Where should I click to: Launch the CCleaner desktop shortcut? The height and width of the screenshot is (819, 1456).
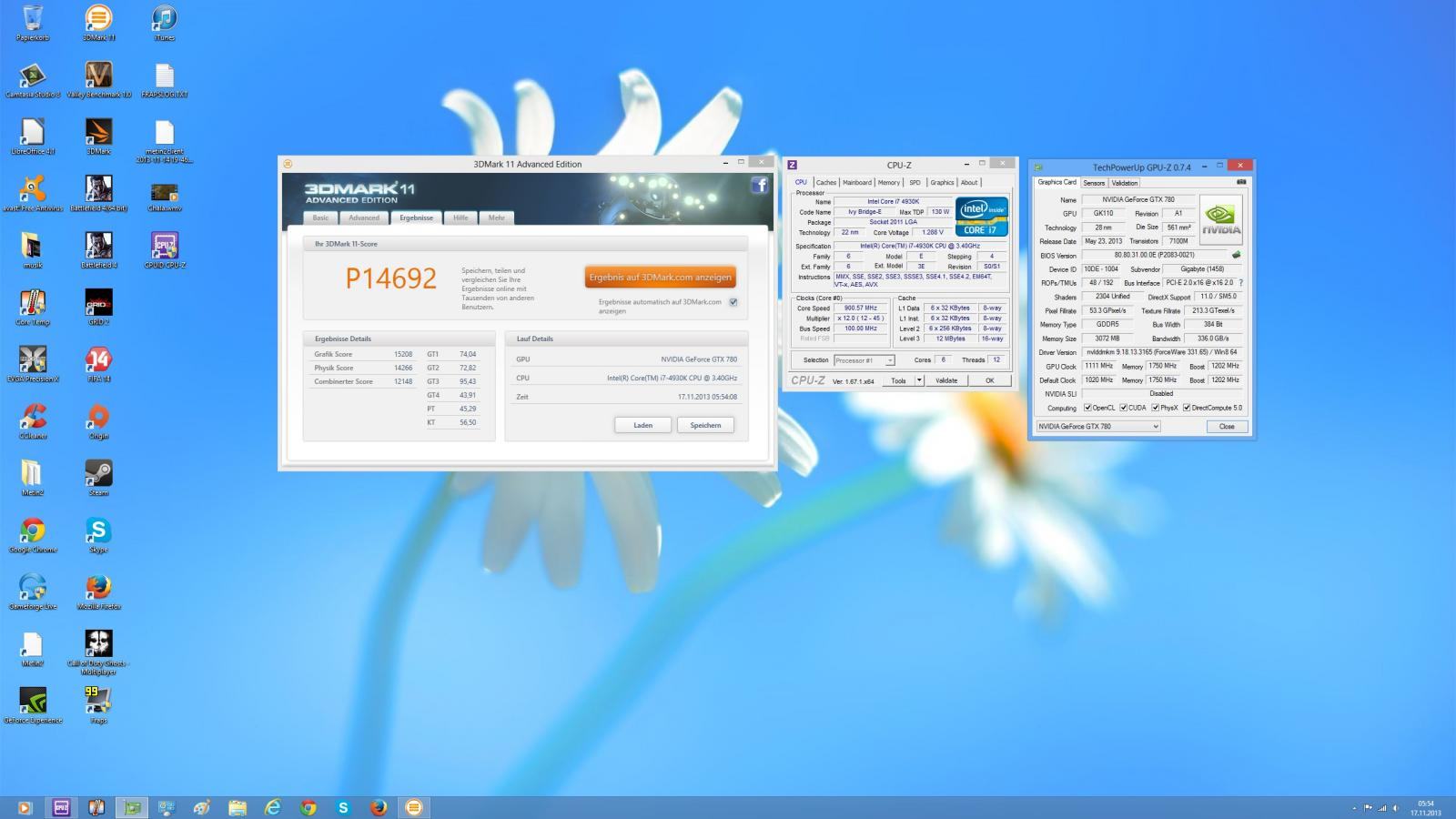point(33,421)
